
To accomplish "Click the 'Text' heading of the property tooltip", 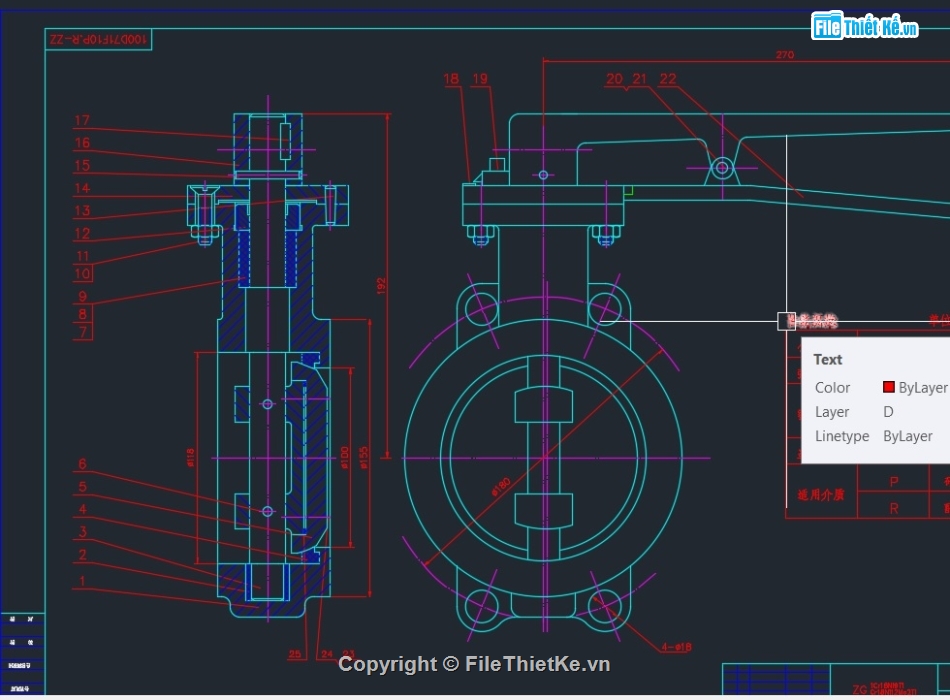I will click(828, 359).
